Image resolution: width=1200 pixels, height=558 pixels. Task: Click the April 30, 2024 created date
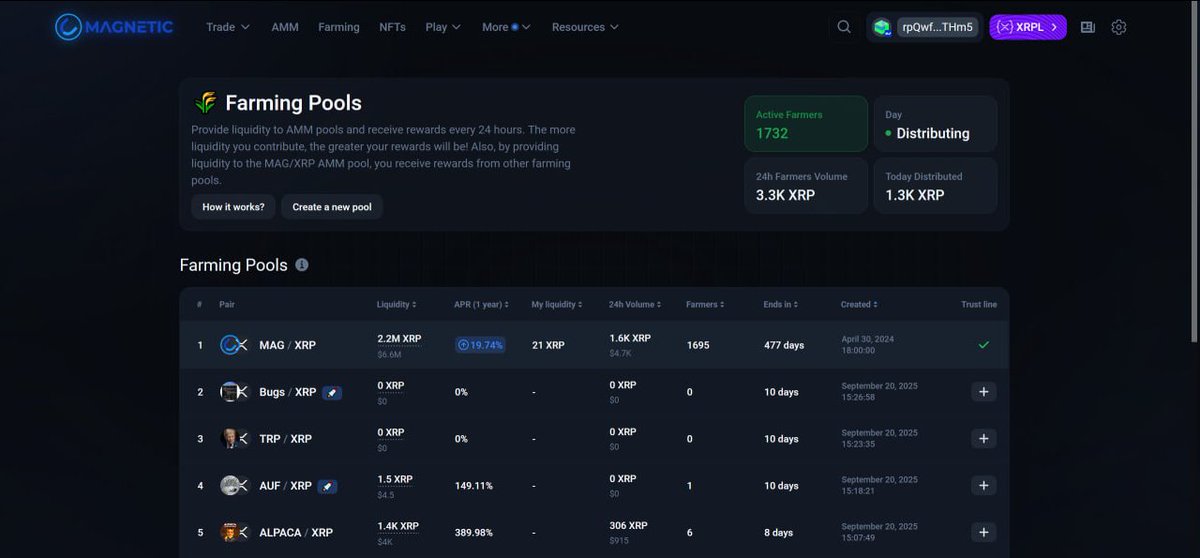[868, 339]
